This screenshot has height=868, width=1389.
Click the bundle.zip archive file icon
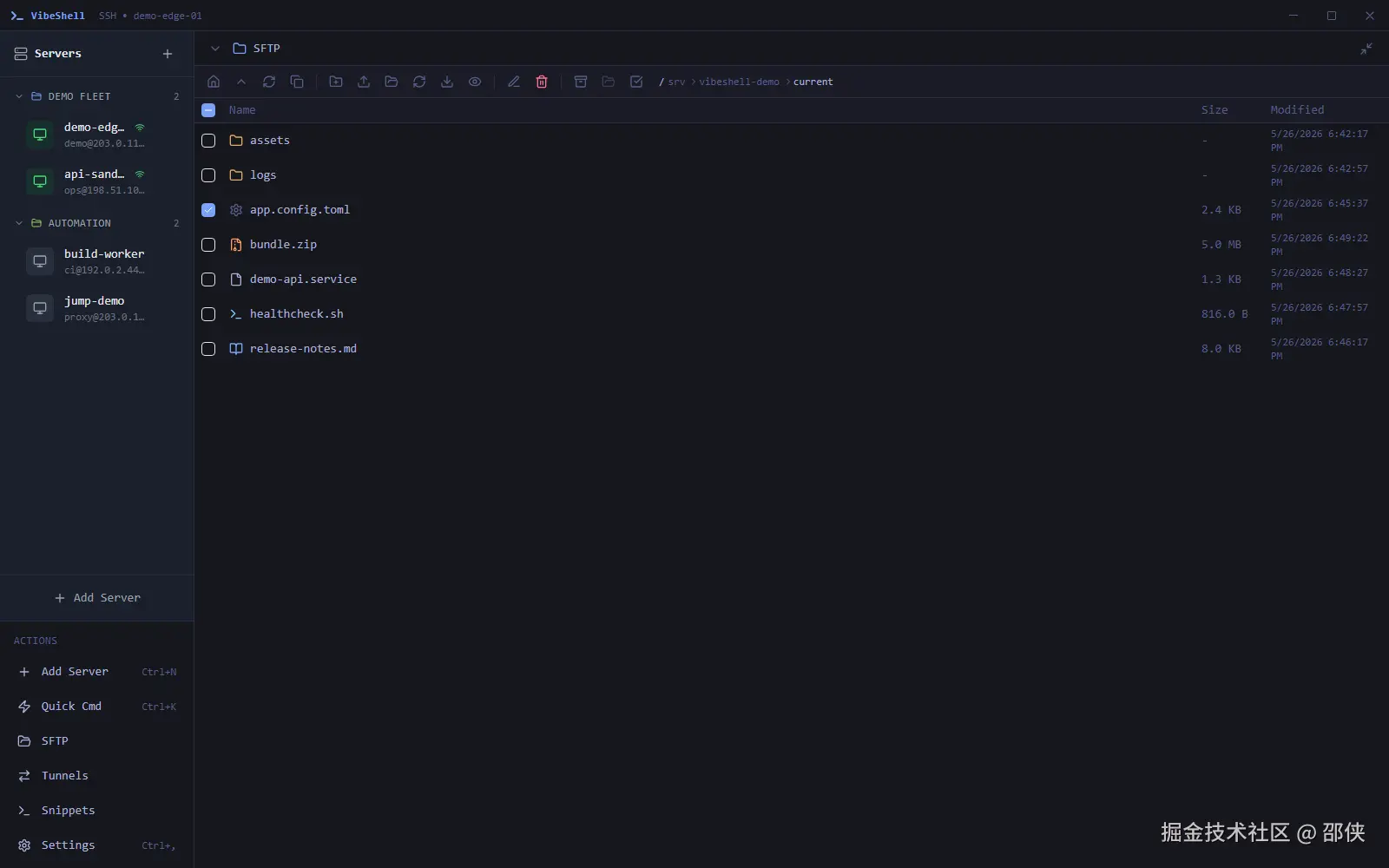pyautogui.click(x=236, y=245)
